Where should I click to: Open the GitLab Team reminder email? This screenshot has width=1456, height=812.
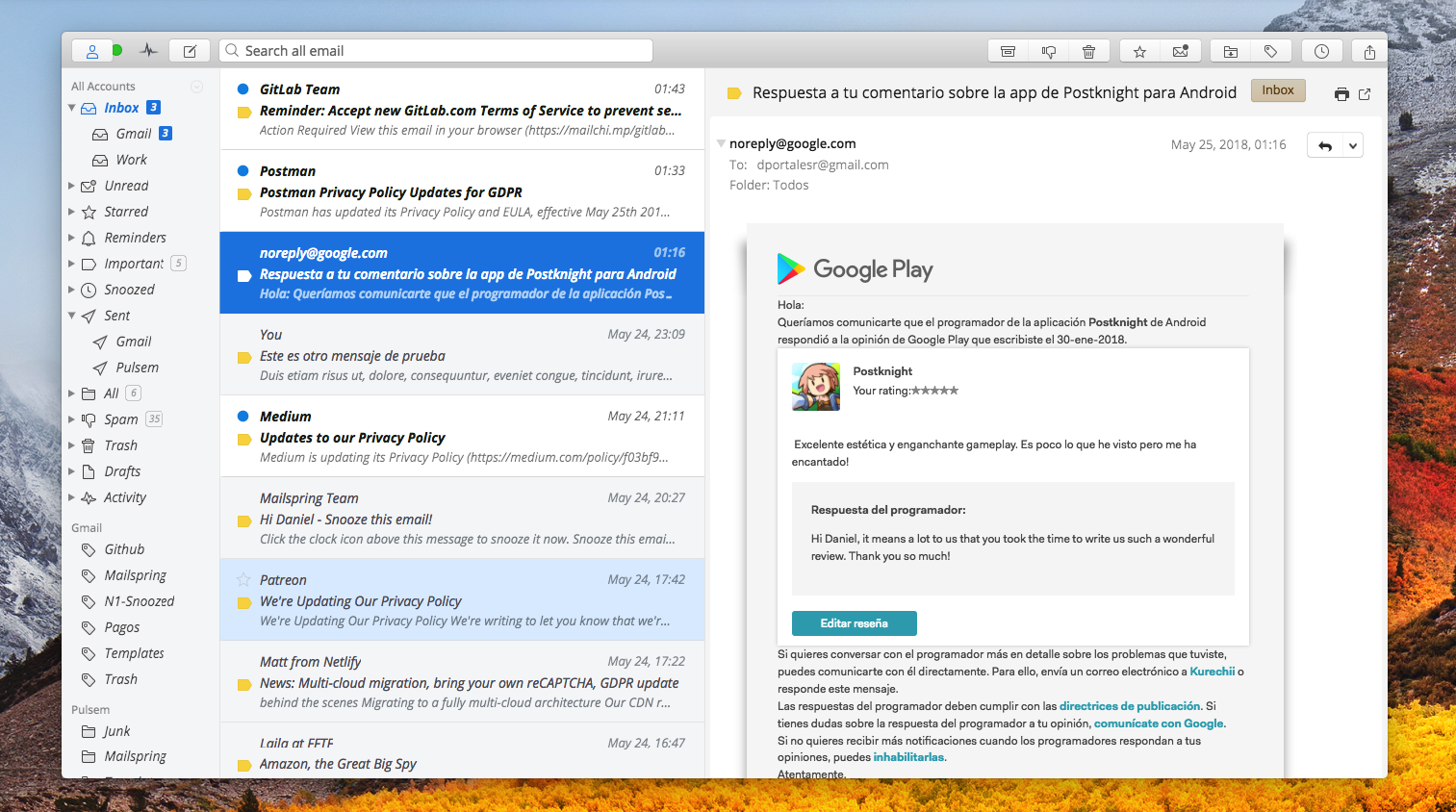click(x=462, y=109)
